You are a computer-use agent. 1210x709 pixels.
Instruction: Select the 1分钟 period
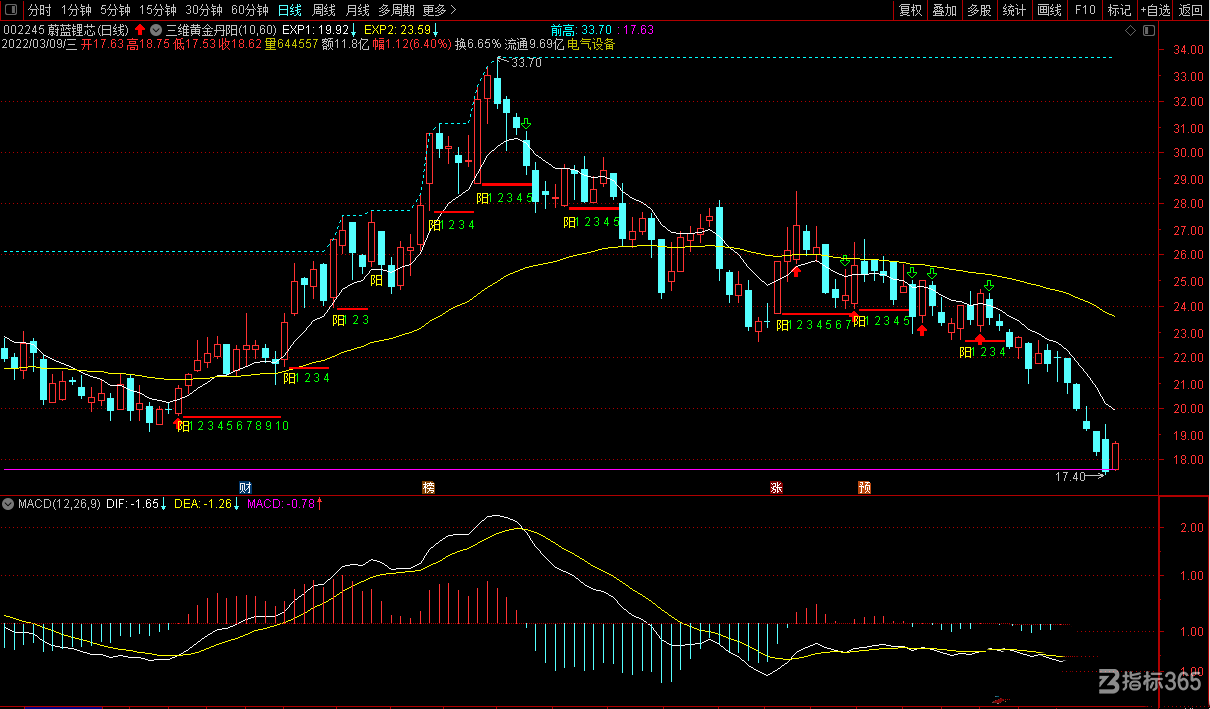pos(76,10)
